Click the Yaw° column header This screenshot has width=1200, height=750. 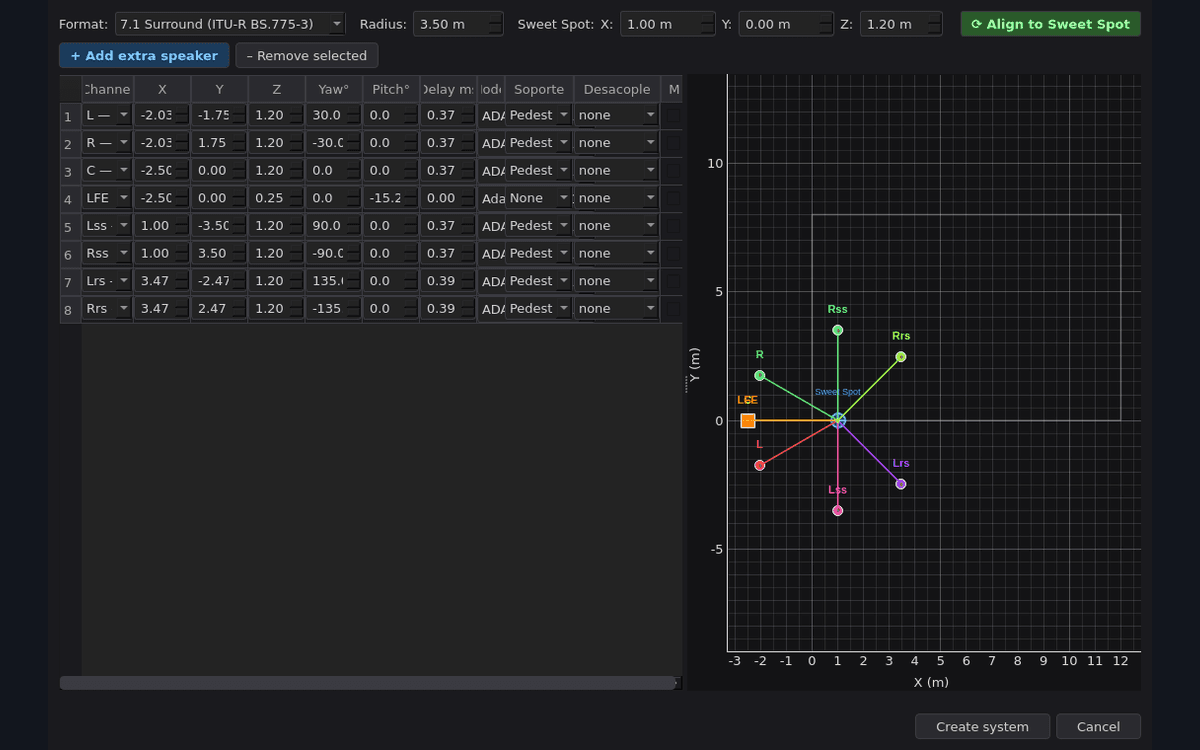[x=333, y=89]
